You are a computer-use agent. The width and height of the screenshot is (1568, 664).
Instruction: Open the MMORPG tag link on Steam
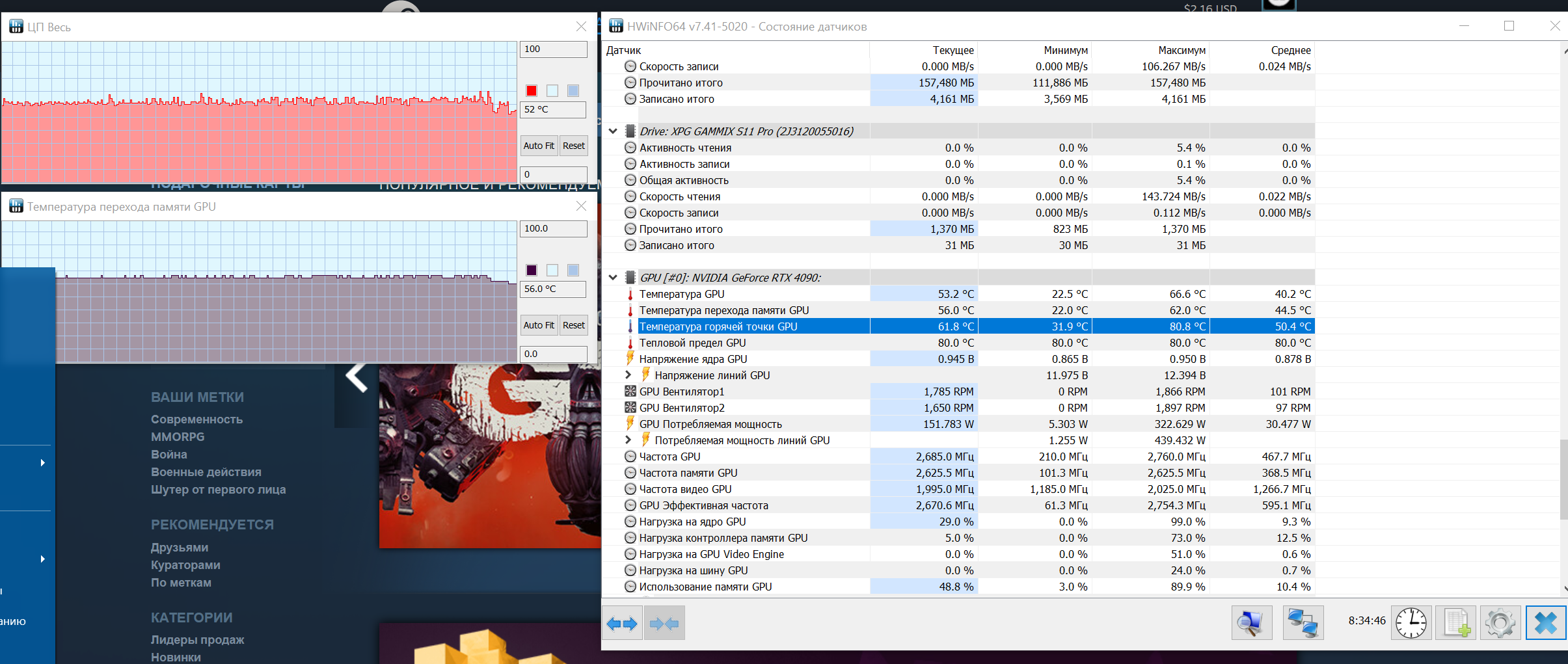coord(178,437)
